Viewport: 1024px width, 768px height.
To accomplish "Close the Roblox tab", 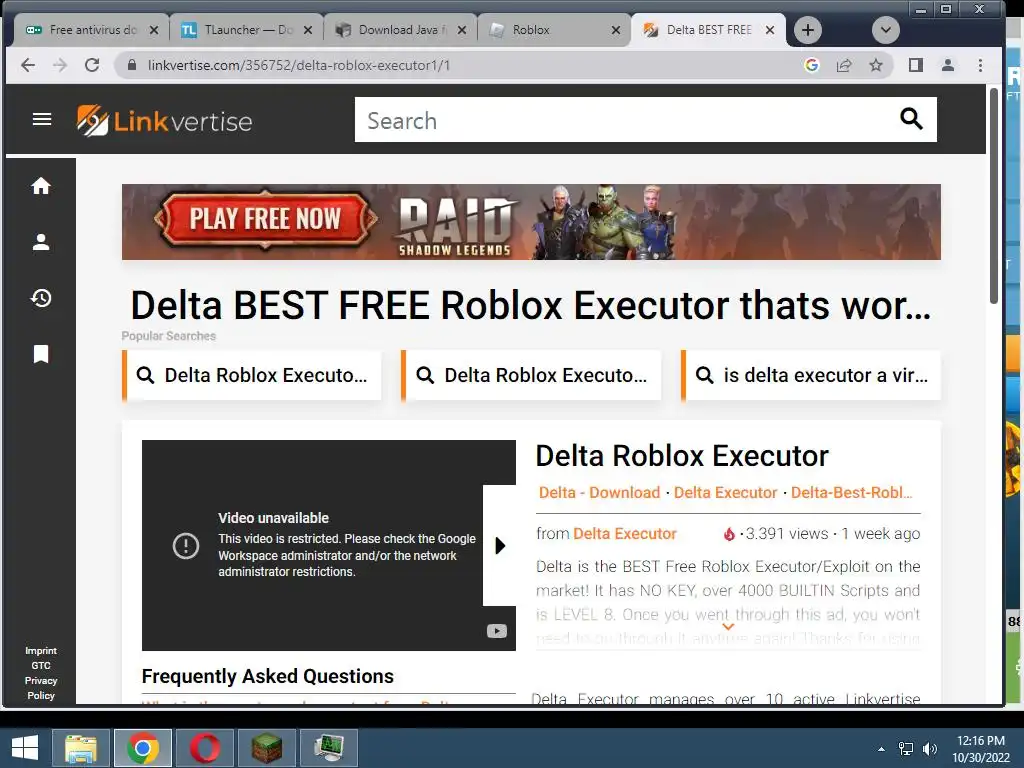I will (616, 30).
